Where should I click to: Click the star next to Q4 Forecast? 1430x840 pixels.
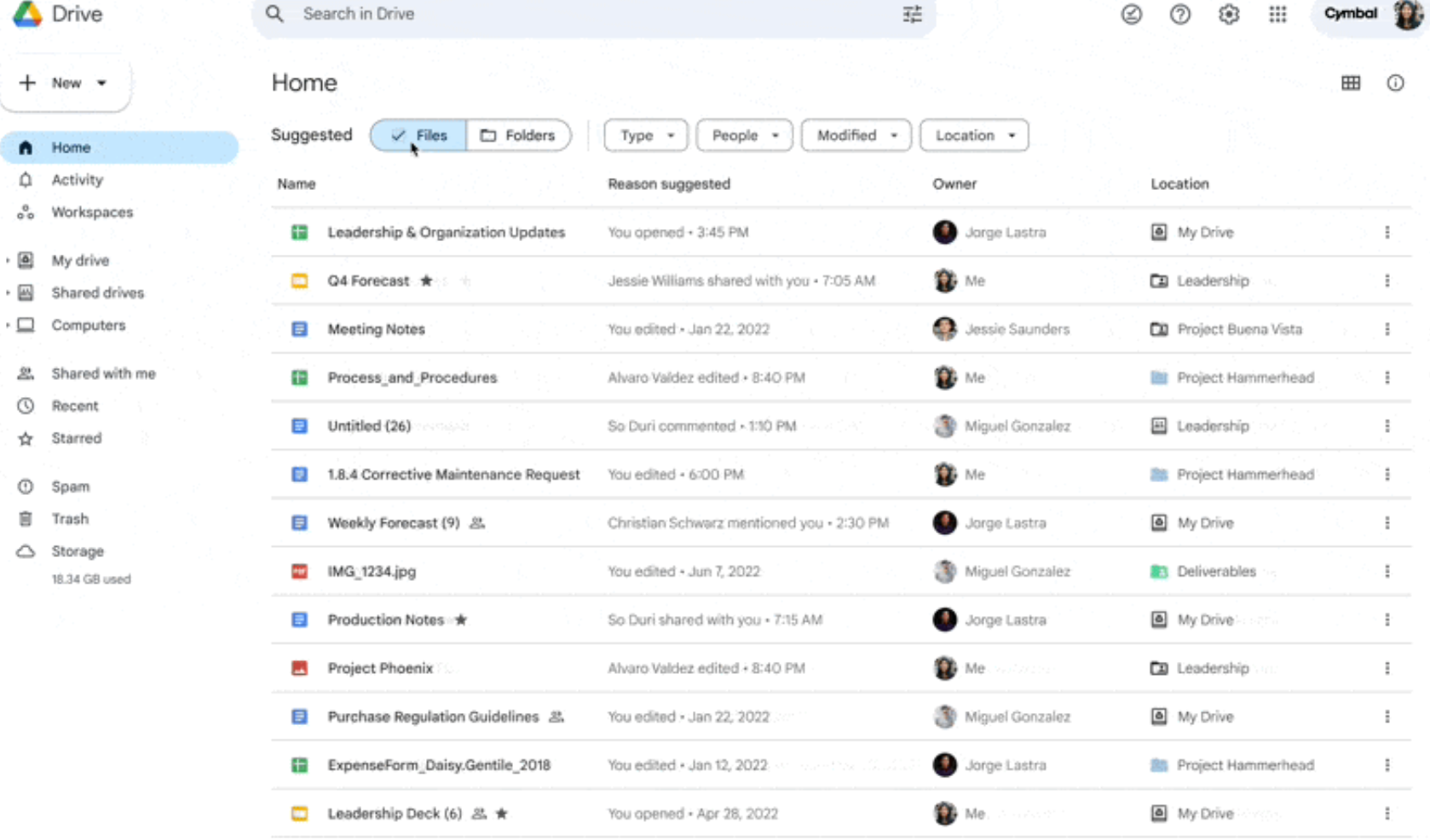[426, 280]
